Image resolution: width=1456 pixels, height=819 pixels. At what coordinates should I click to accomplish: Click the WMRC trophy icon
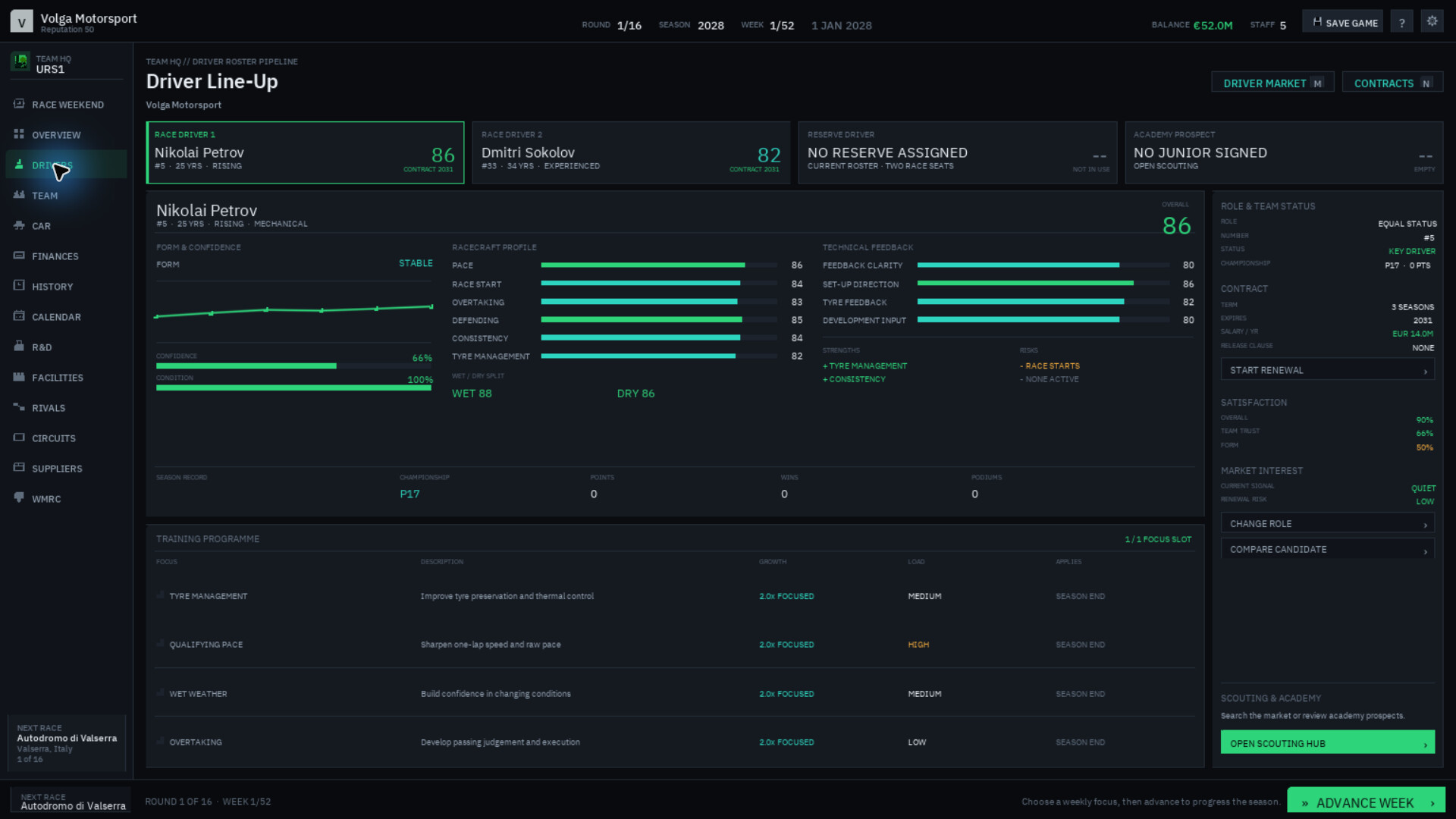[x=19, y=498]
